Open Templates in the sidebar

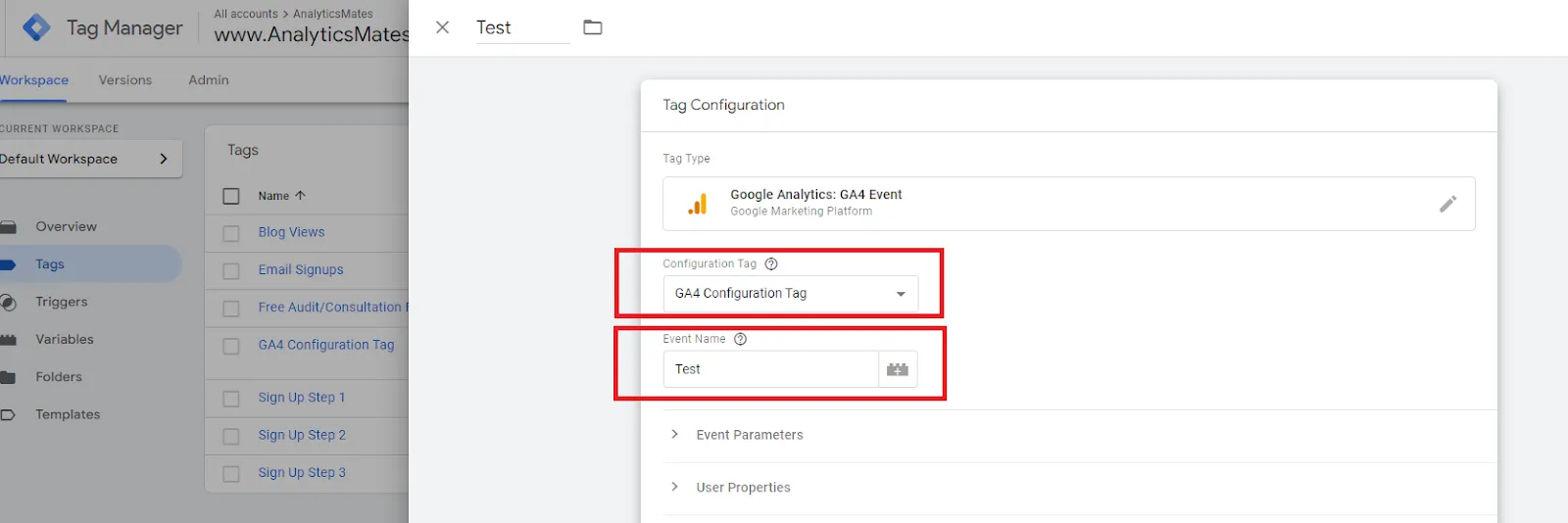pos(68,414)
